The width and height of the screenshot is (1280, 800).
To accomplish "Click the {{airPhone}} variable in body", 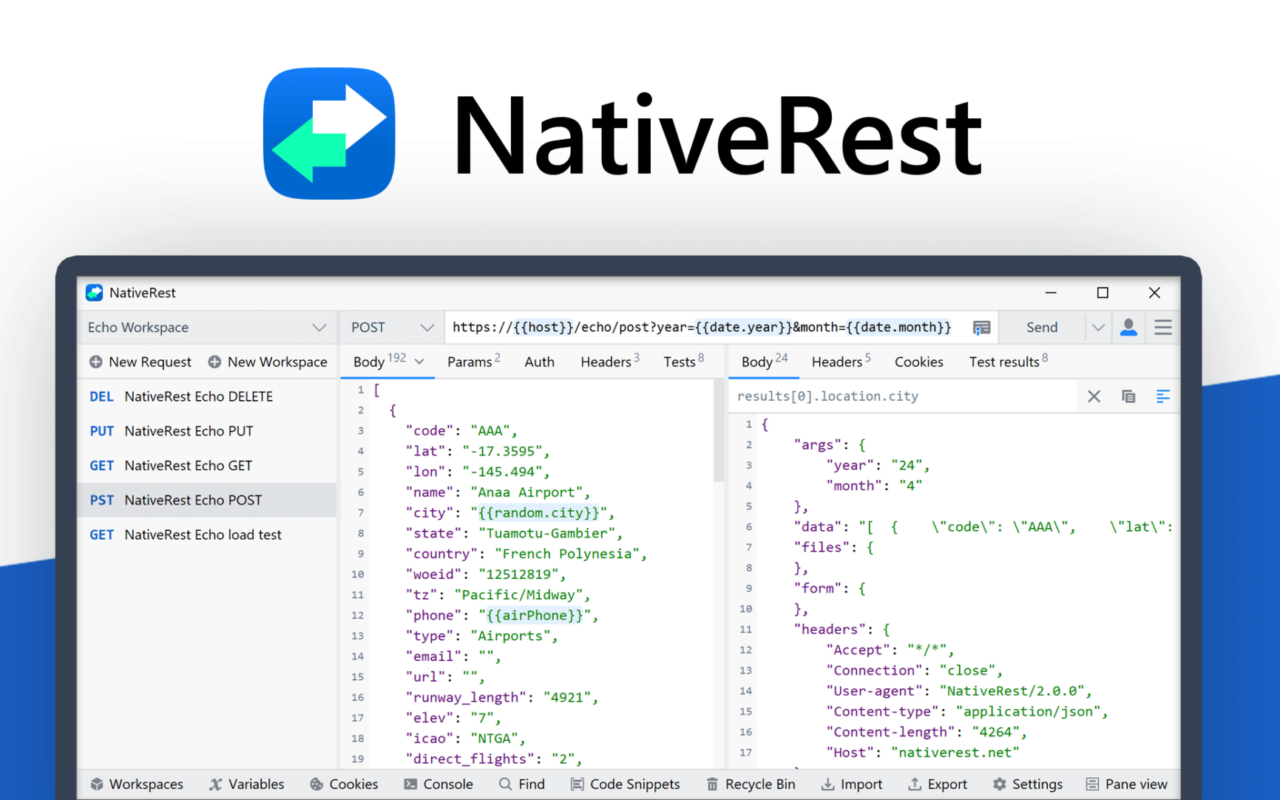I will [536, 616].
